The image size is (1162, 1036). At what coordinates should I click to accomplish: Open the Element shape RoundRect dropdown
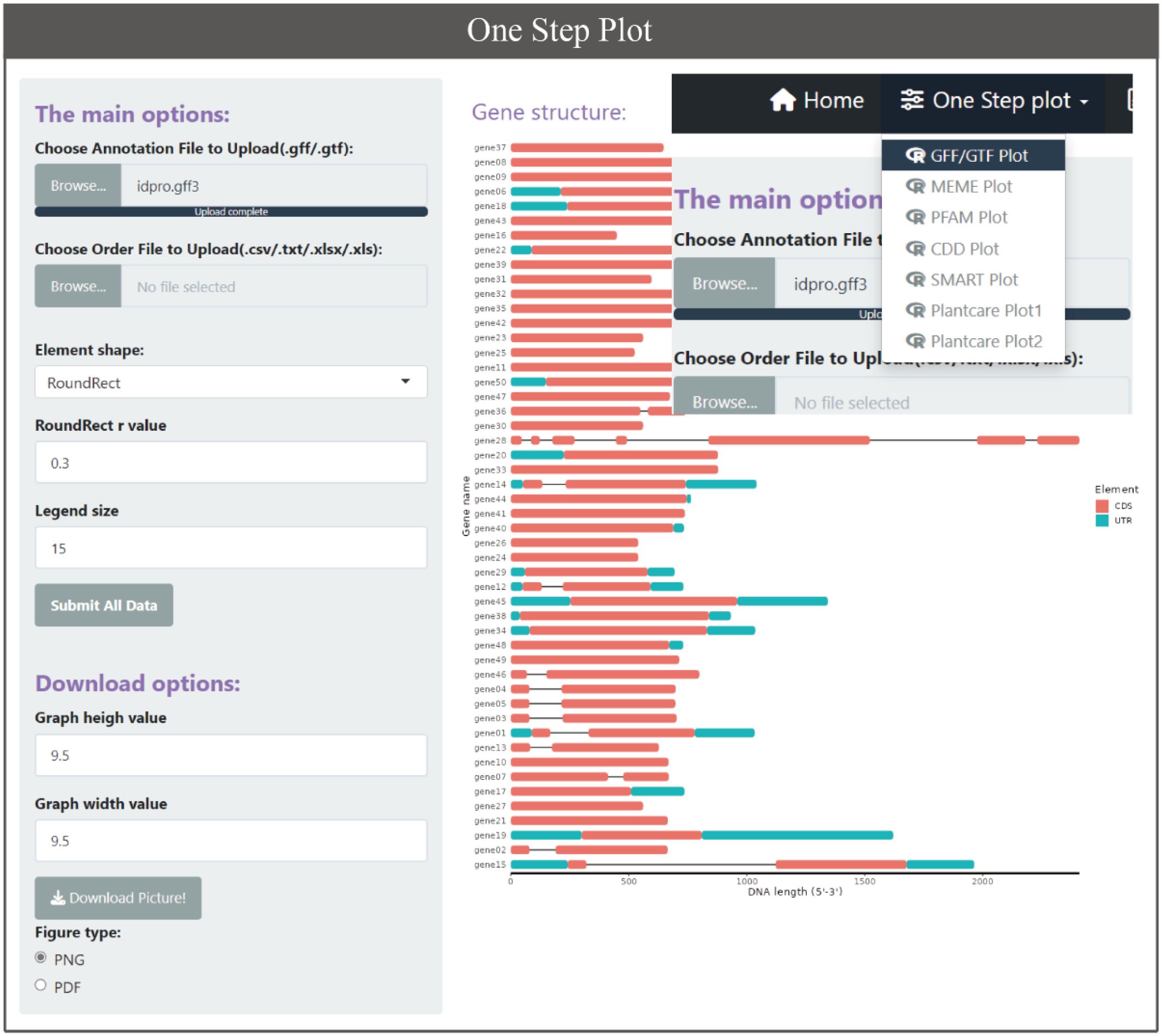[230, 382]
